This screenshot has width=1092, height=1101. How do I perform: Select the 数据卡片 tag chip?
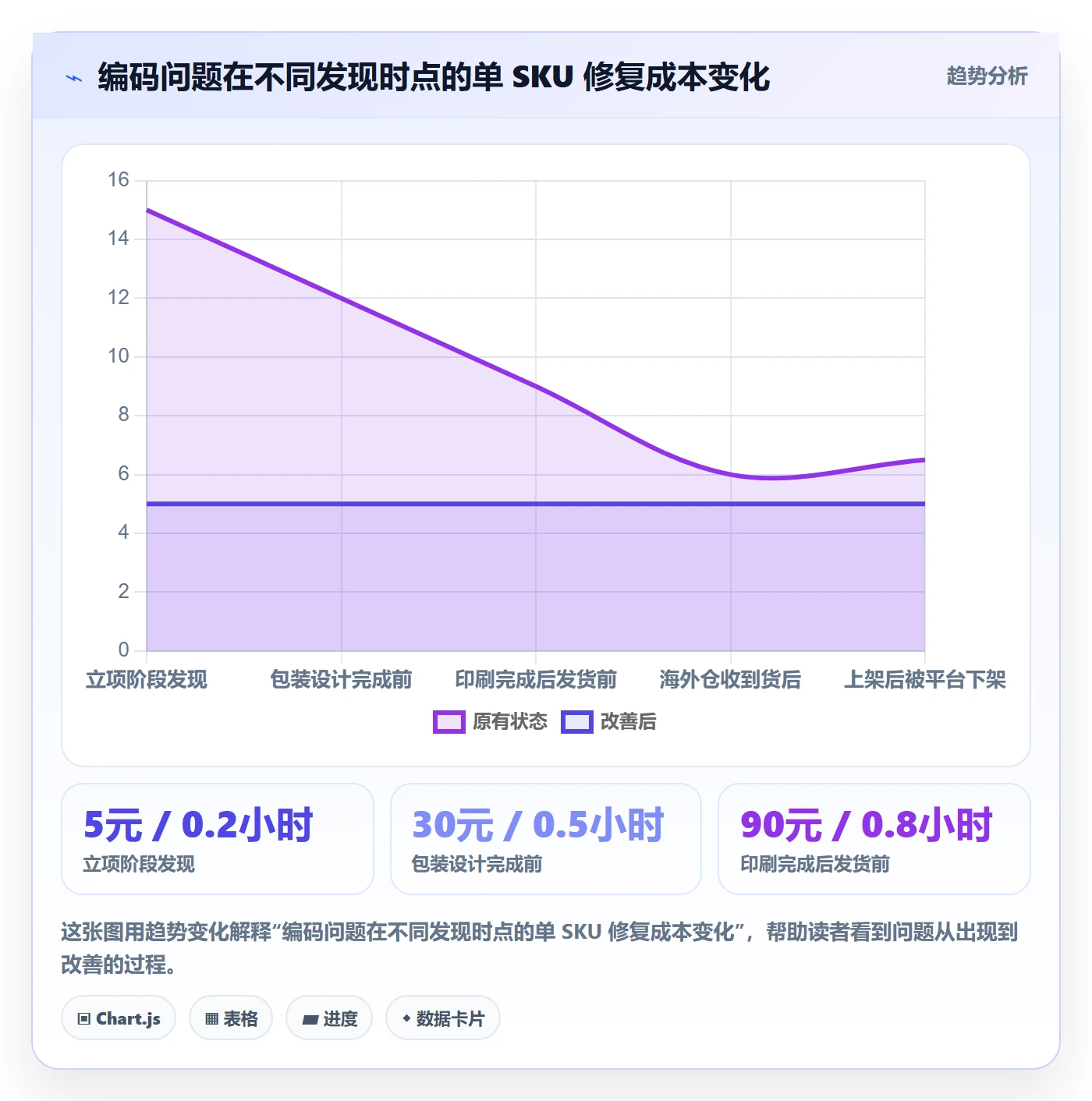click(443, 1018)
